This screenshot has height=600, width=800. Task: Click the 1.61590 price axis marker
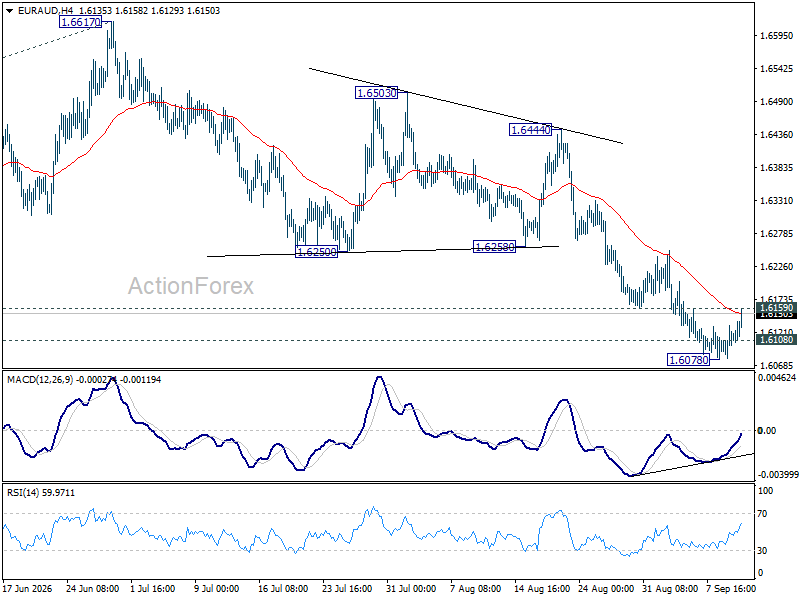[x=776, y=307]
